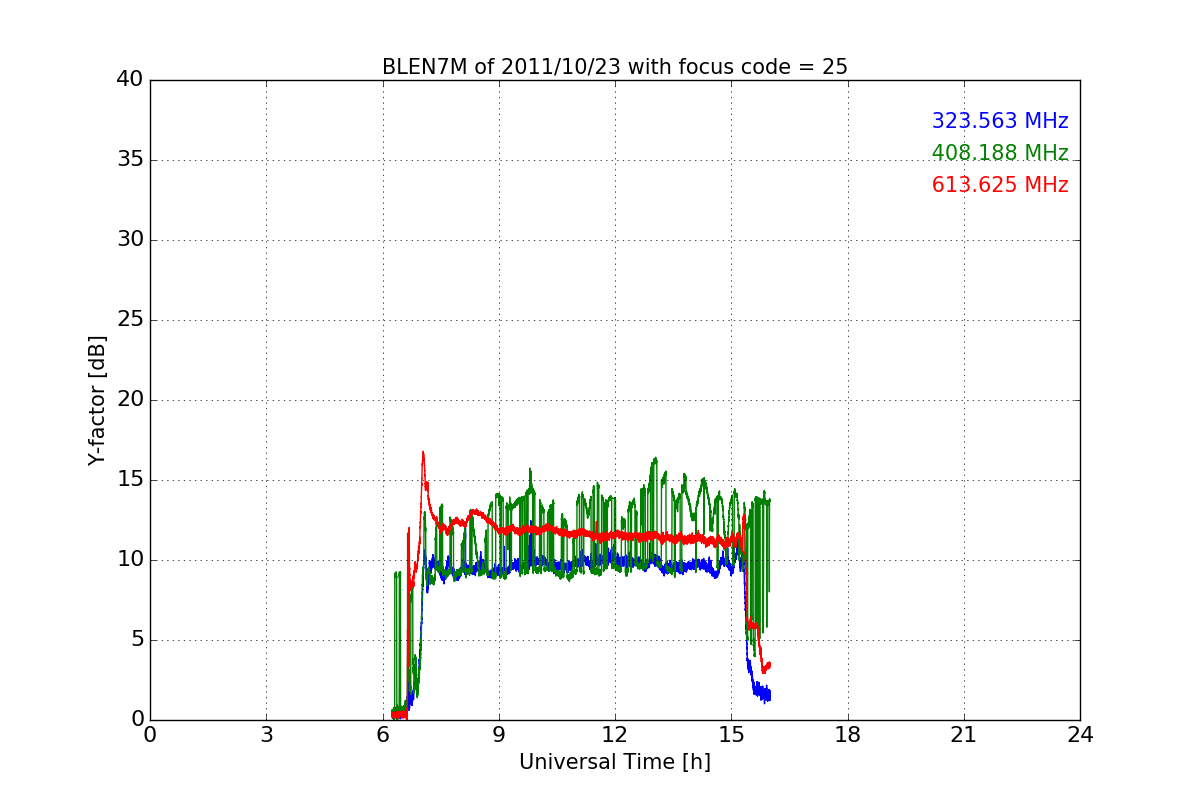Click the x-axis tick label 9

pyautogui.click(x=499, y=735)
